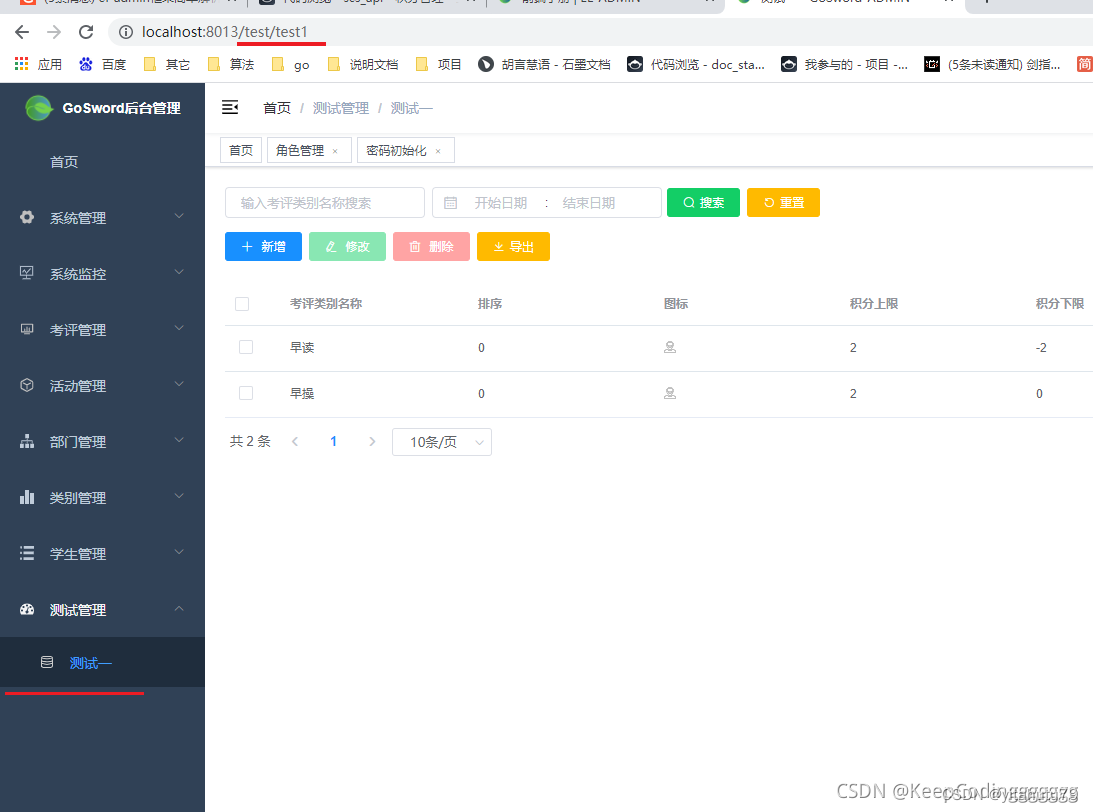Click the 测试管理 dashboard icon in sidebar
This screenshot has height=812, width=1093.
tap(26, 609)
